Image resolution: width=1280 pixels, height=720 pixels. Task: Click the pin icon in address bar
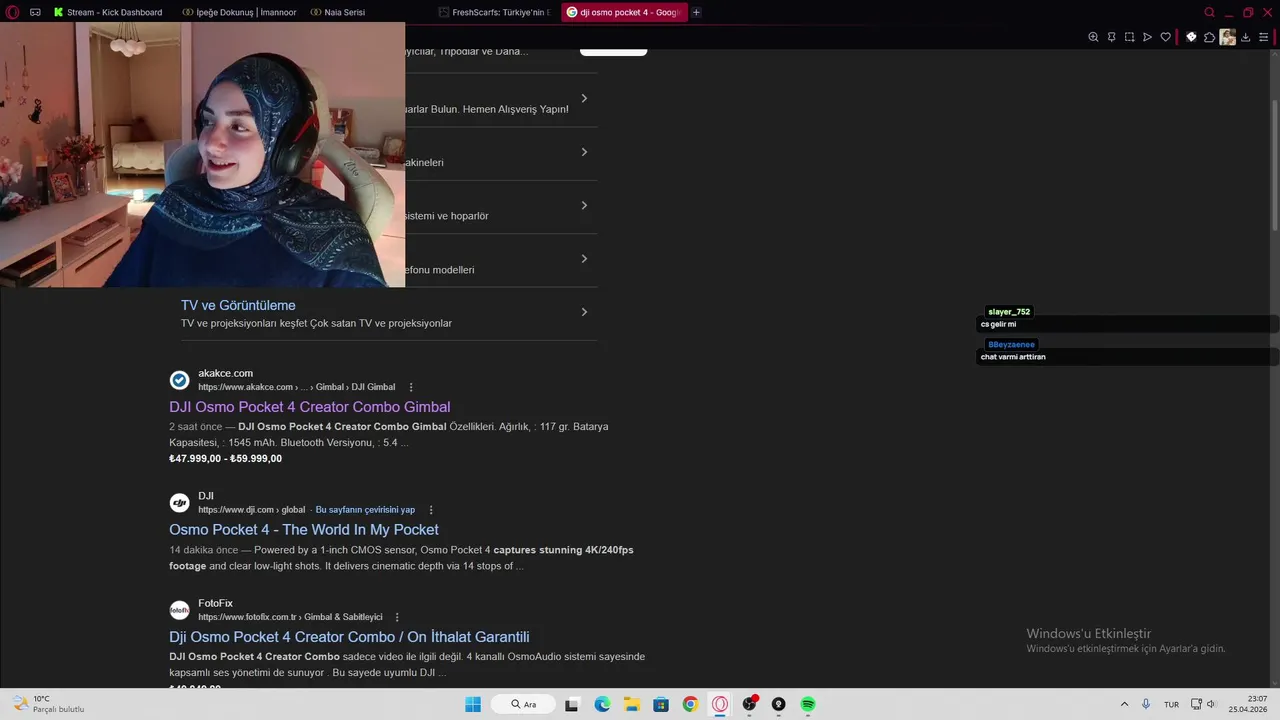1111,37
